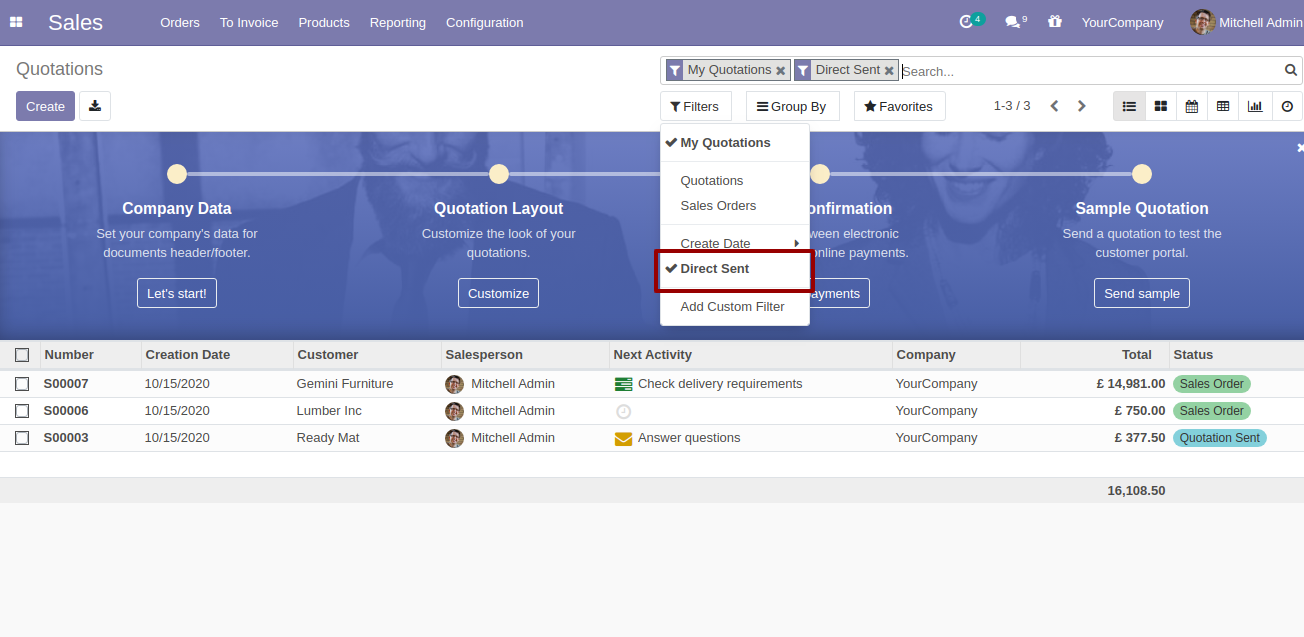The width and height of the screenshot is (1304, 637).
Task: Go to the next page arrow
Action: tap(1081, 106)
